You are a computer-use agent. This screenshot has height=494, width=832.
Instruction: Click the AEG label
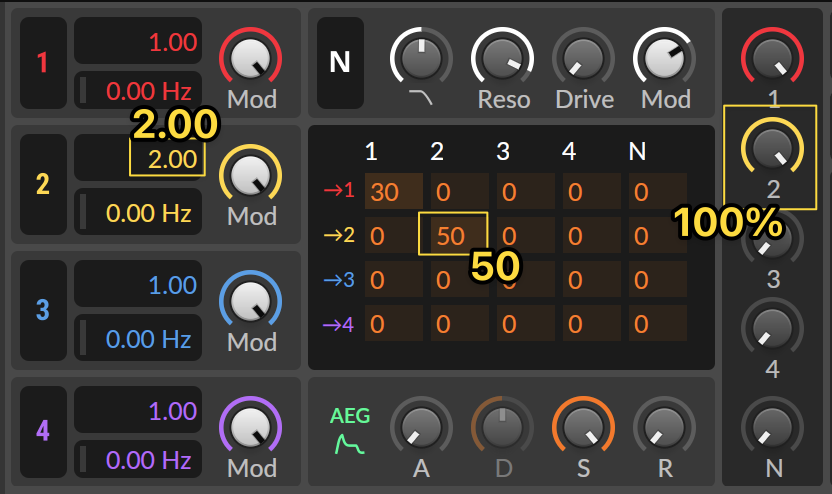pyautogui.click(x=350, y=415)
